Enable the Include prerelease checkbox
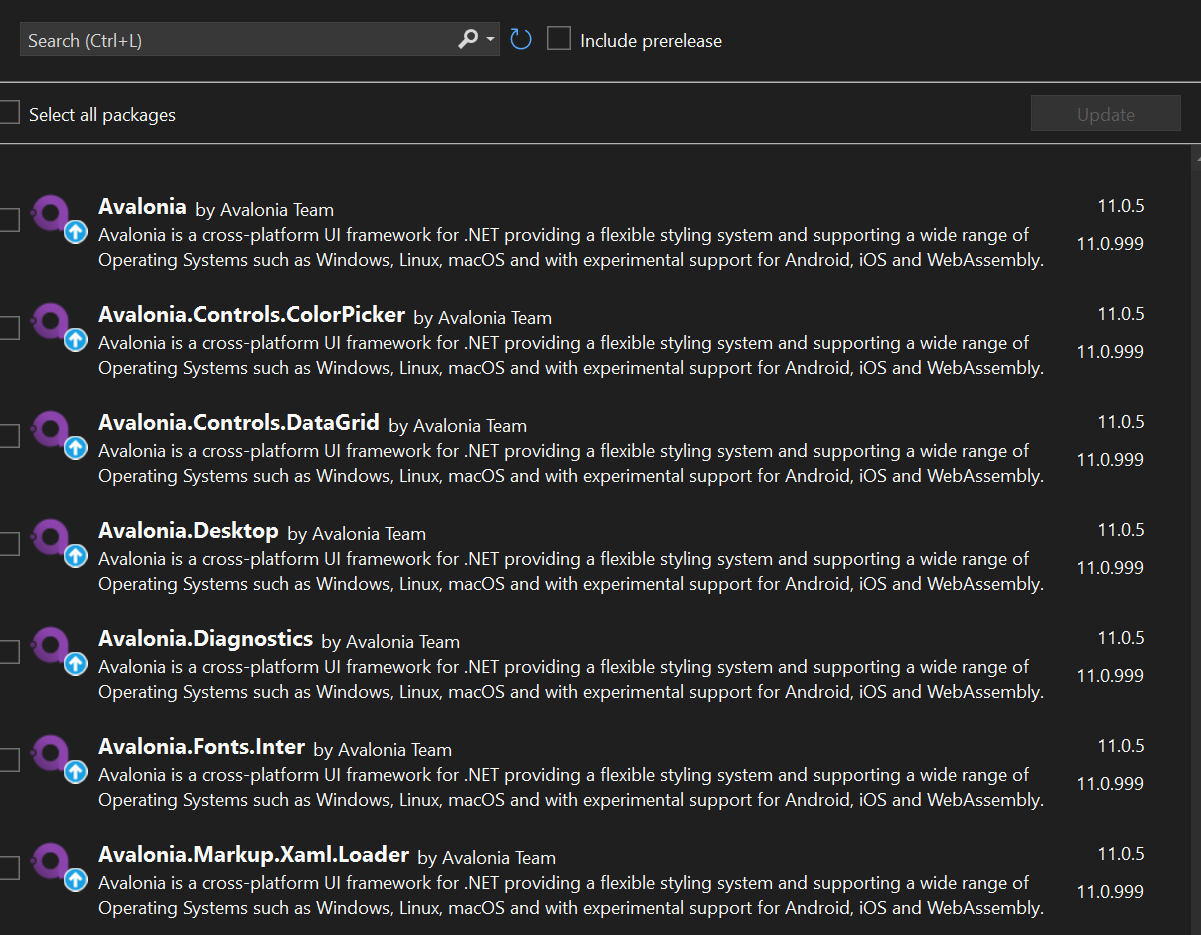This screenshot has height=935, width=1201. coord(559,38)
